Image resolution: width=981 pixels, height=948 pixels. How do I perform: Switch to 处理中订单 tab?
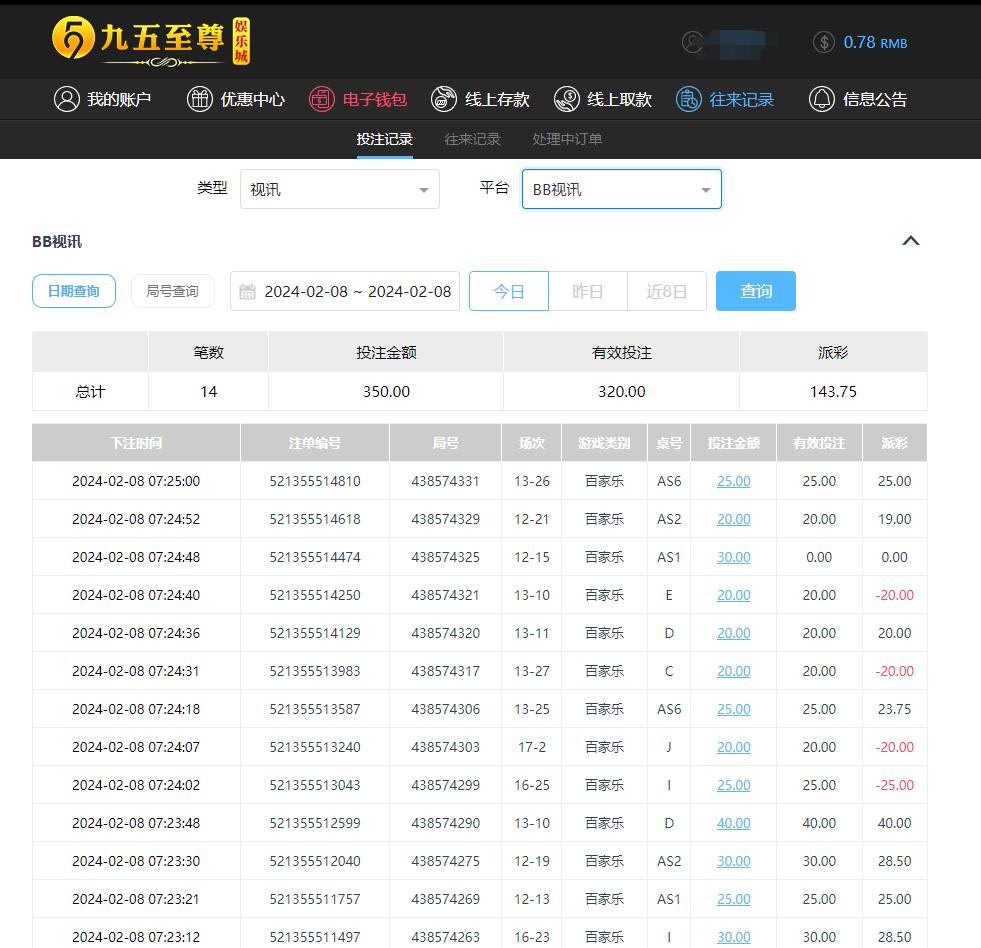(x=567, y=139)
